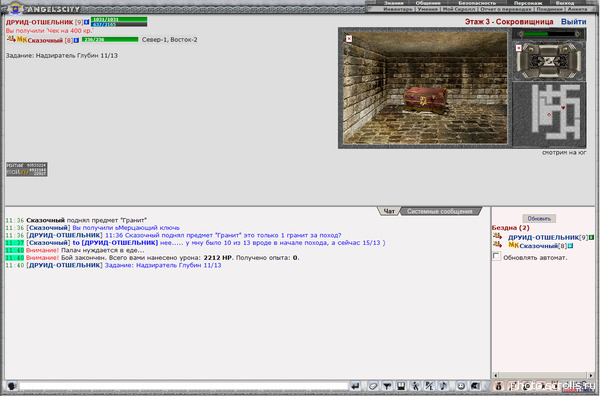Click the center refresh button of navigation pad

(x=549, y=60)
